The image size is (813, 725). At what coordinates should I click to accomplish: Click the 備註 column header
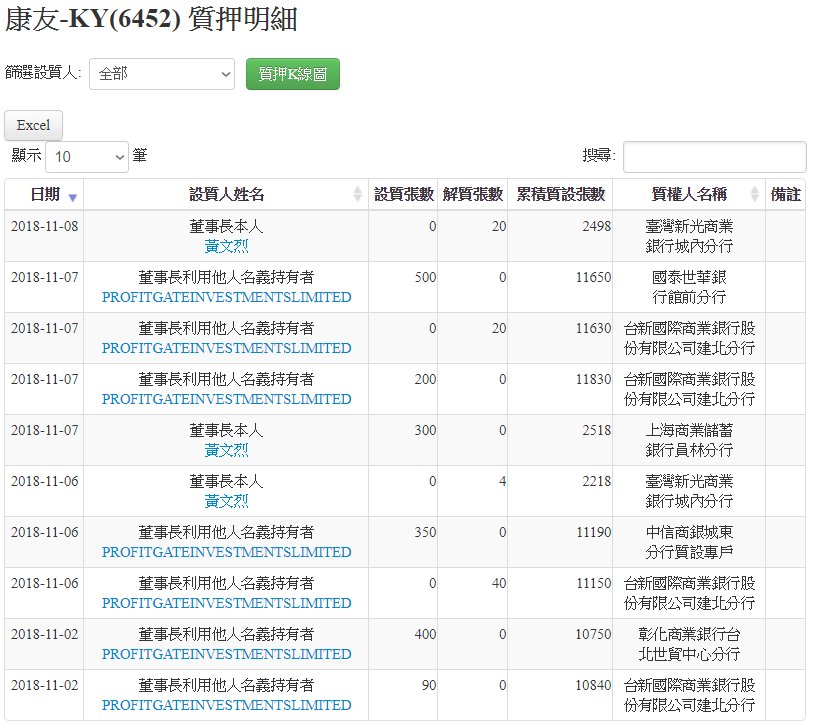tap(785, 195)
